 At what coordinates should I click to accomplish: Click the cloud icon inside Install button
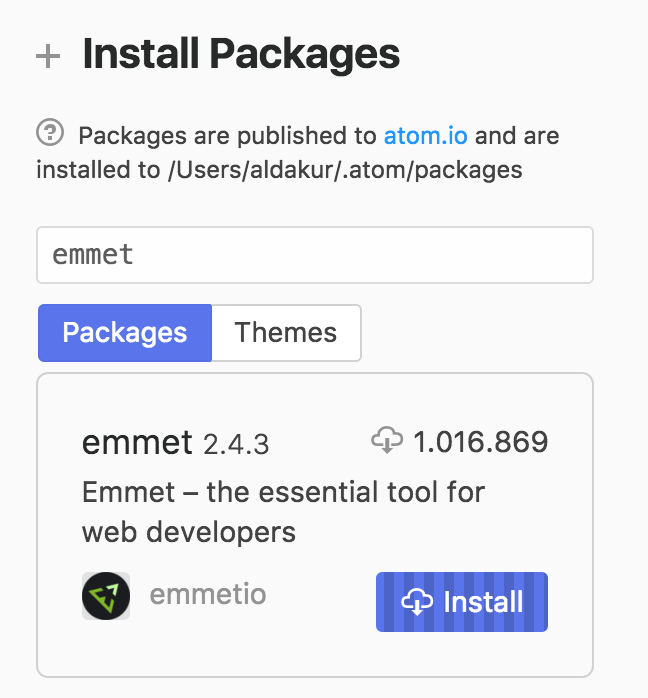(417, 602)
